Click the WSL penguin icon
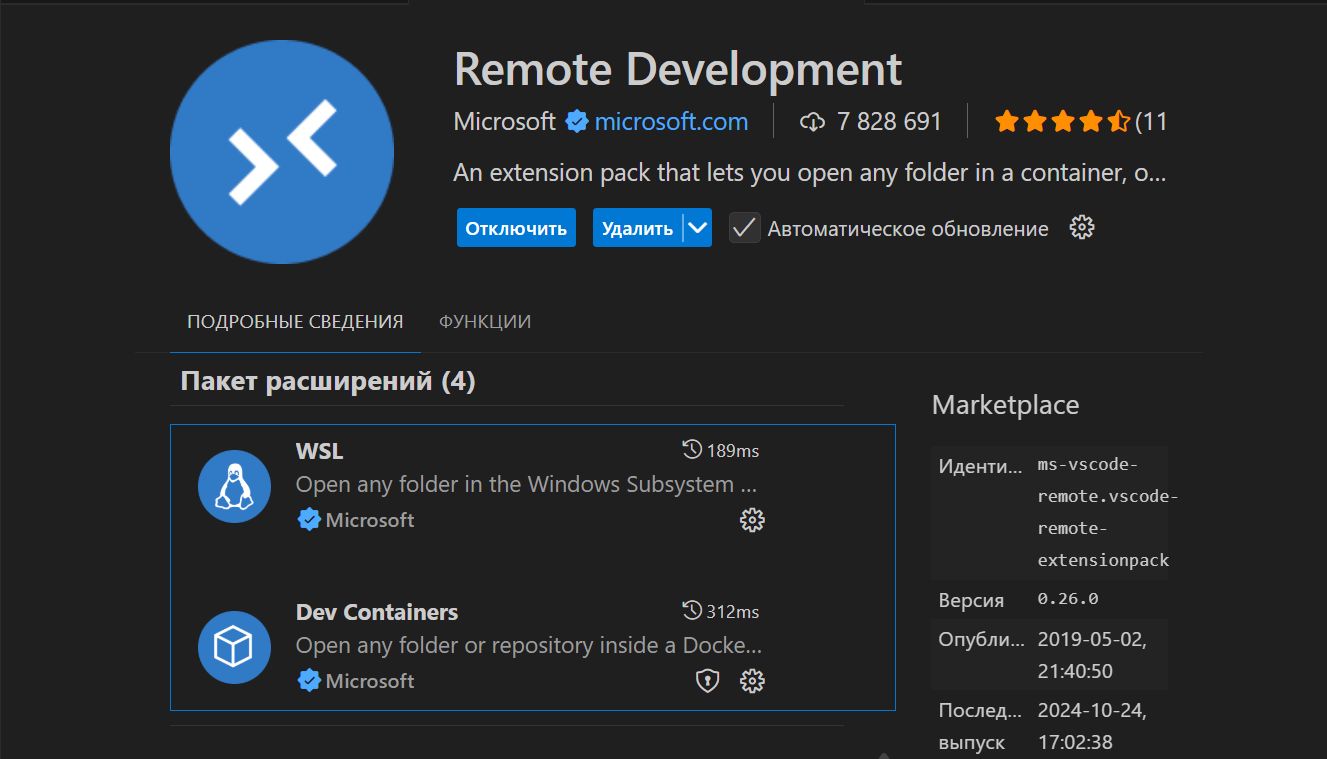 (x=234, y=486)
